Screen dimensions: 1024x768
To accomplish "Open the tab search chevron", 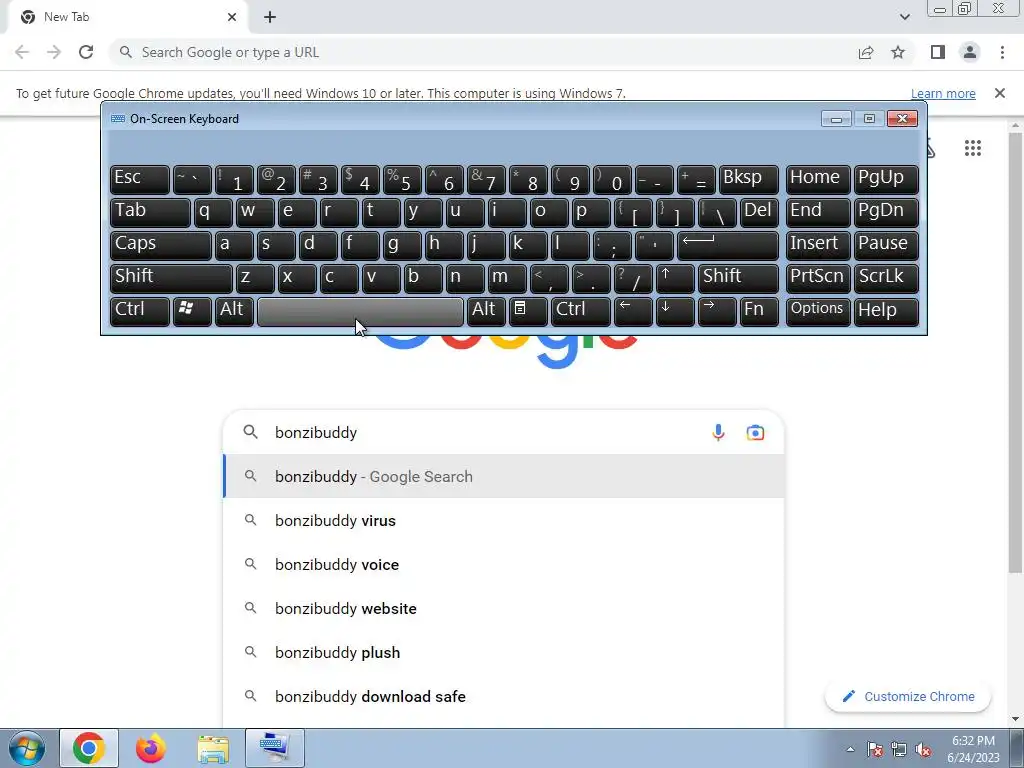I will coord(904,17).
